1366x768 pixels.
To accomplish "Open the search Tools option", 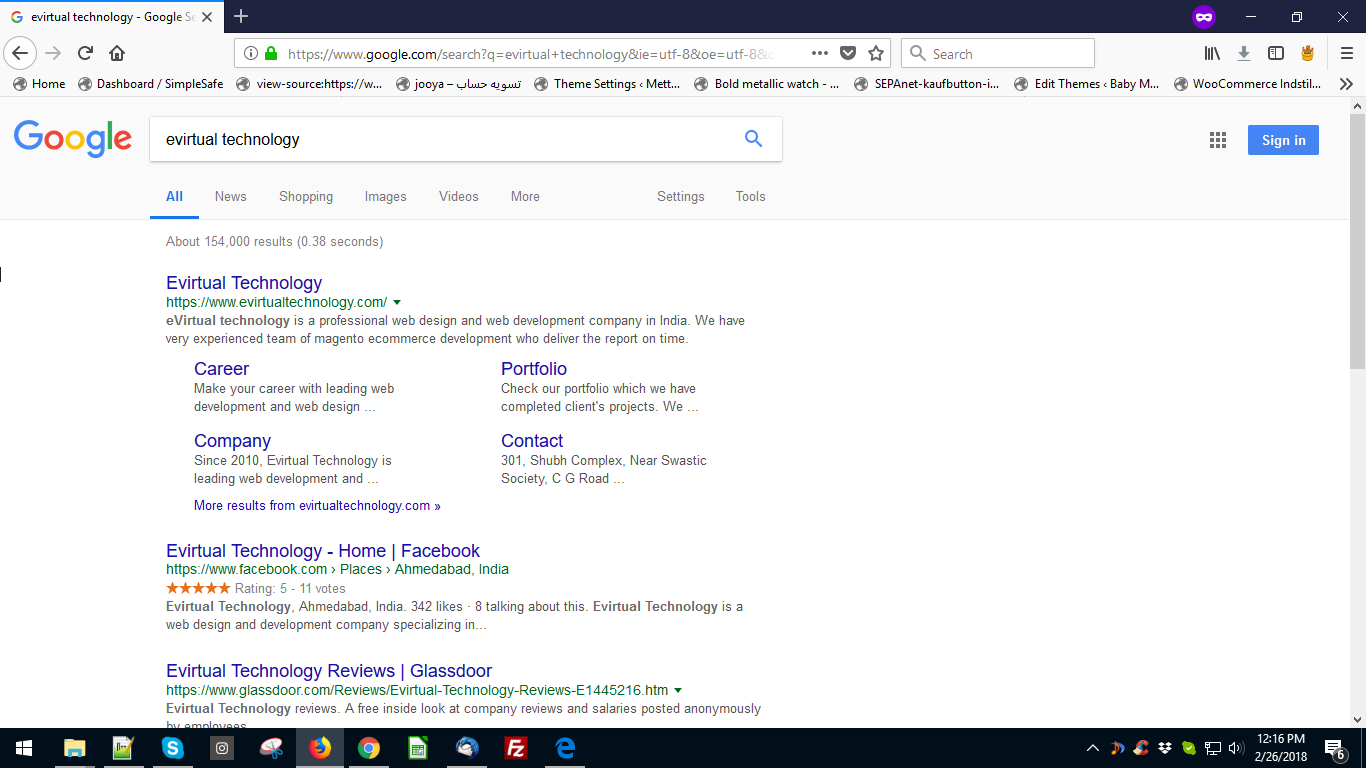I will point(750,196).
